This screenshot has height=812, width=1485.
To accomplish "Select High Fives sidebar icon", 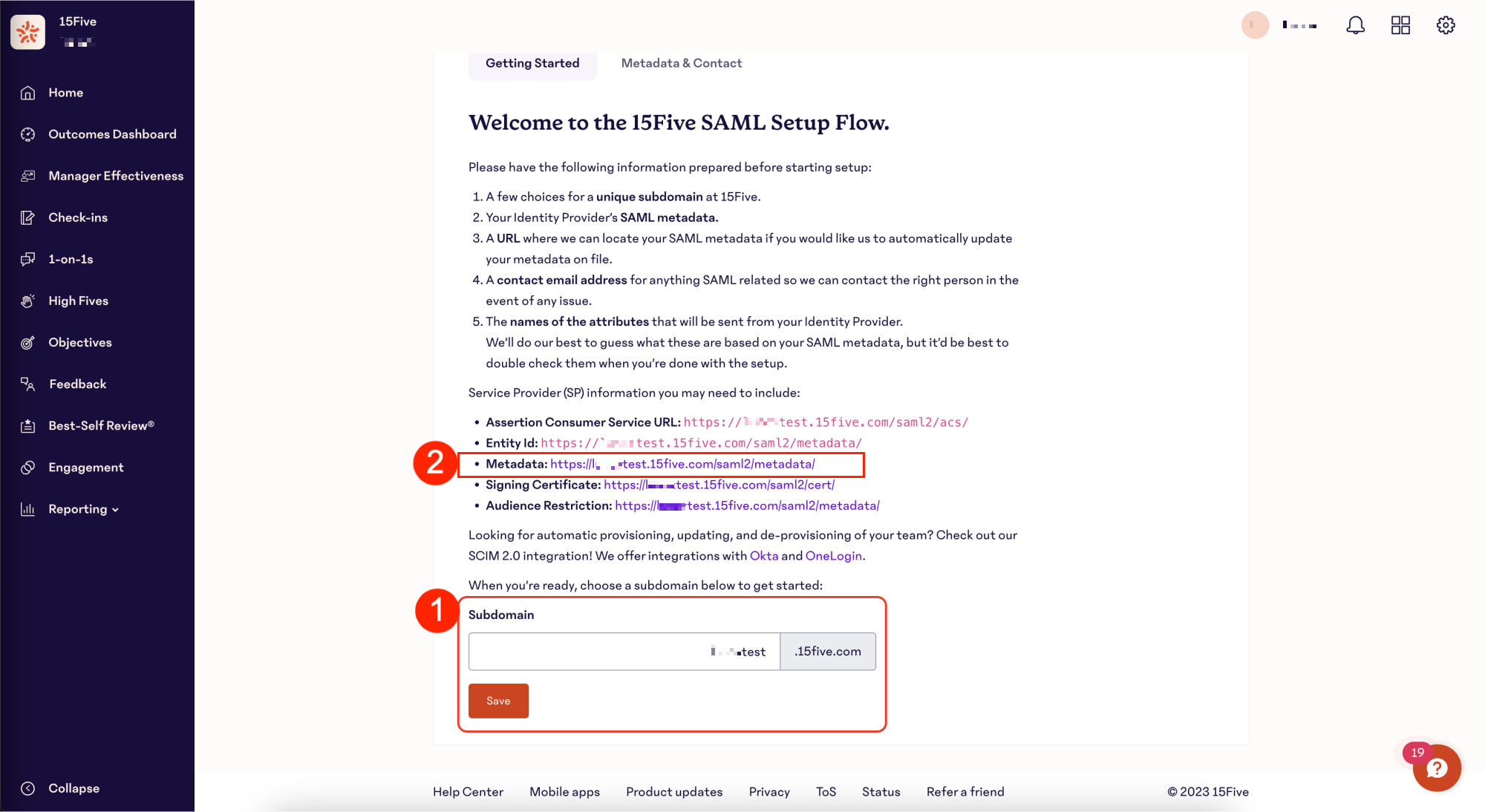I will (28, 300).
